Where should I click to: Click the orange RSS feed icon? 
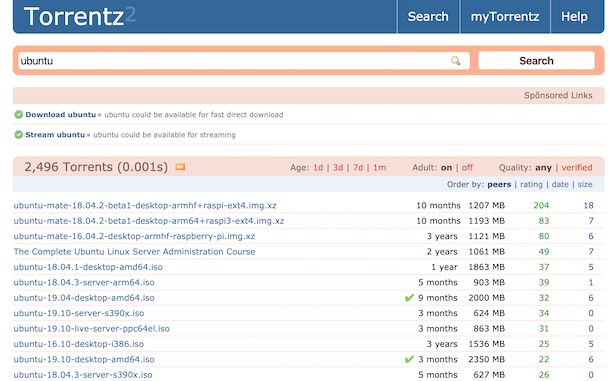(x=180, y=167)
